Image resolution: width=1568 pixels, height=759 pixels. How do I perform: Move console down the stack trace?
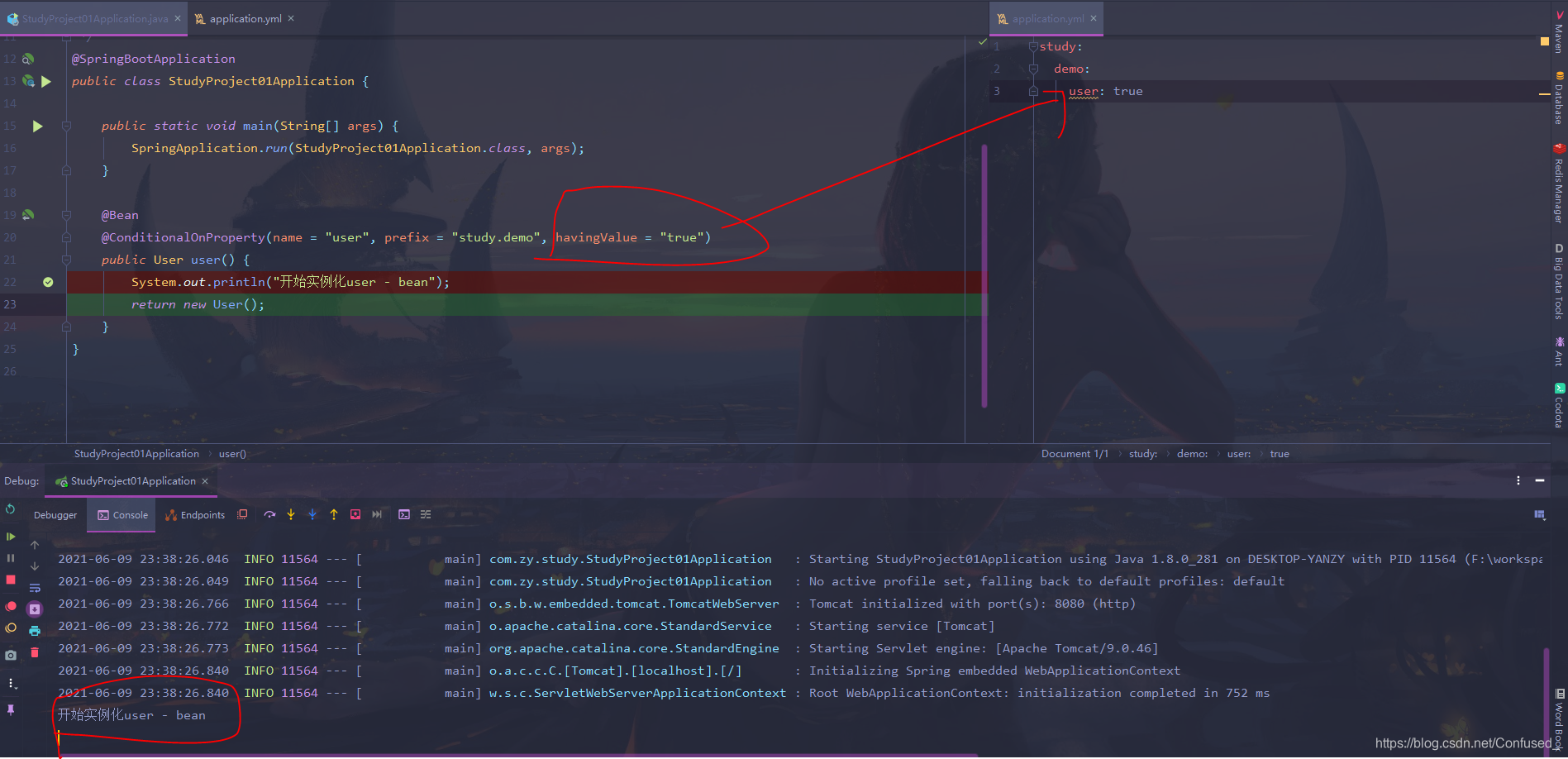(x=35, y=566)
